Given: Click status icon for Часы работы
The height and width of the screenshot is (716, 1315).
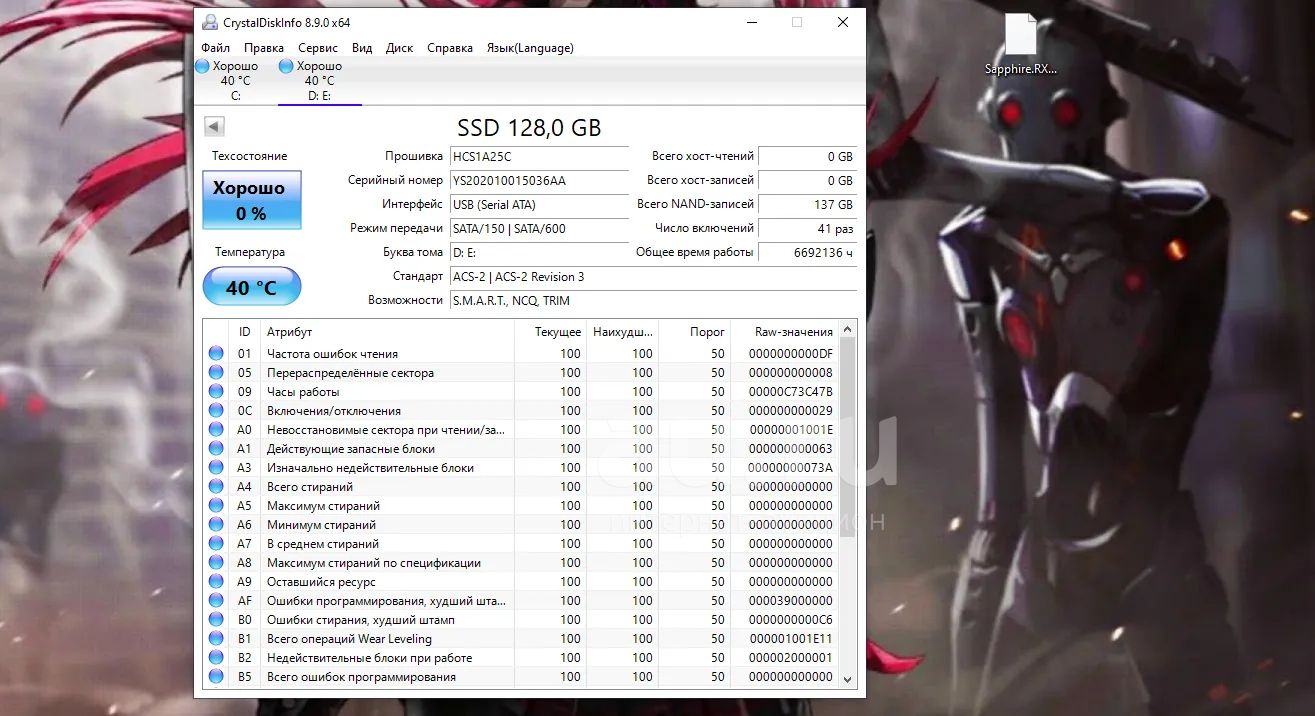Looking at the screenshot, I should (216, 391).
